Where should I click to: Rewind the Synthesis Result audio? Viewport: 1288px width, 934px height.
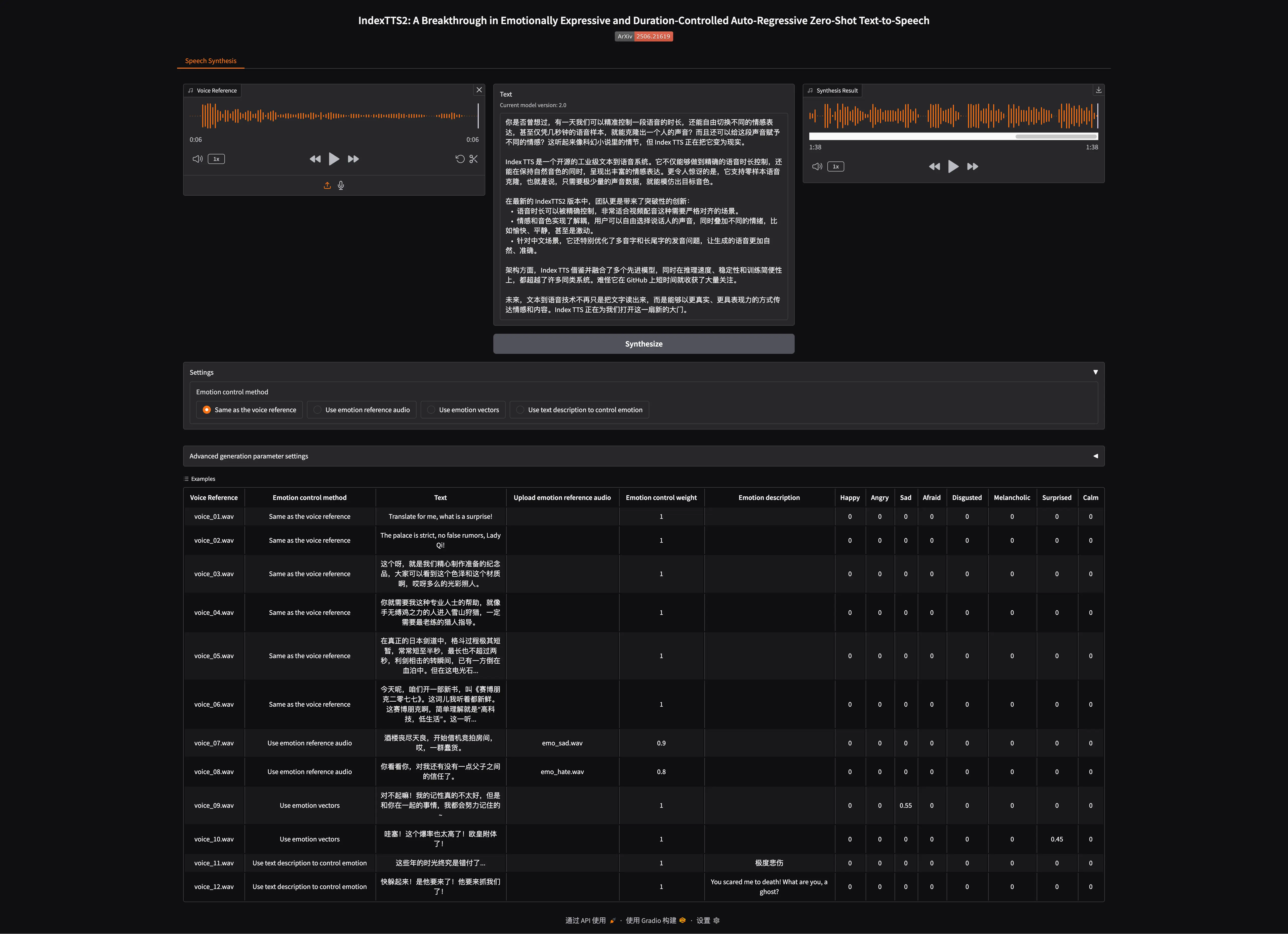(935, 166)
